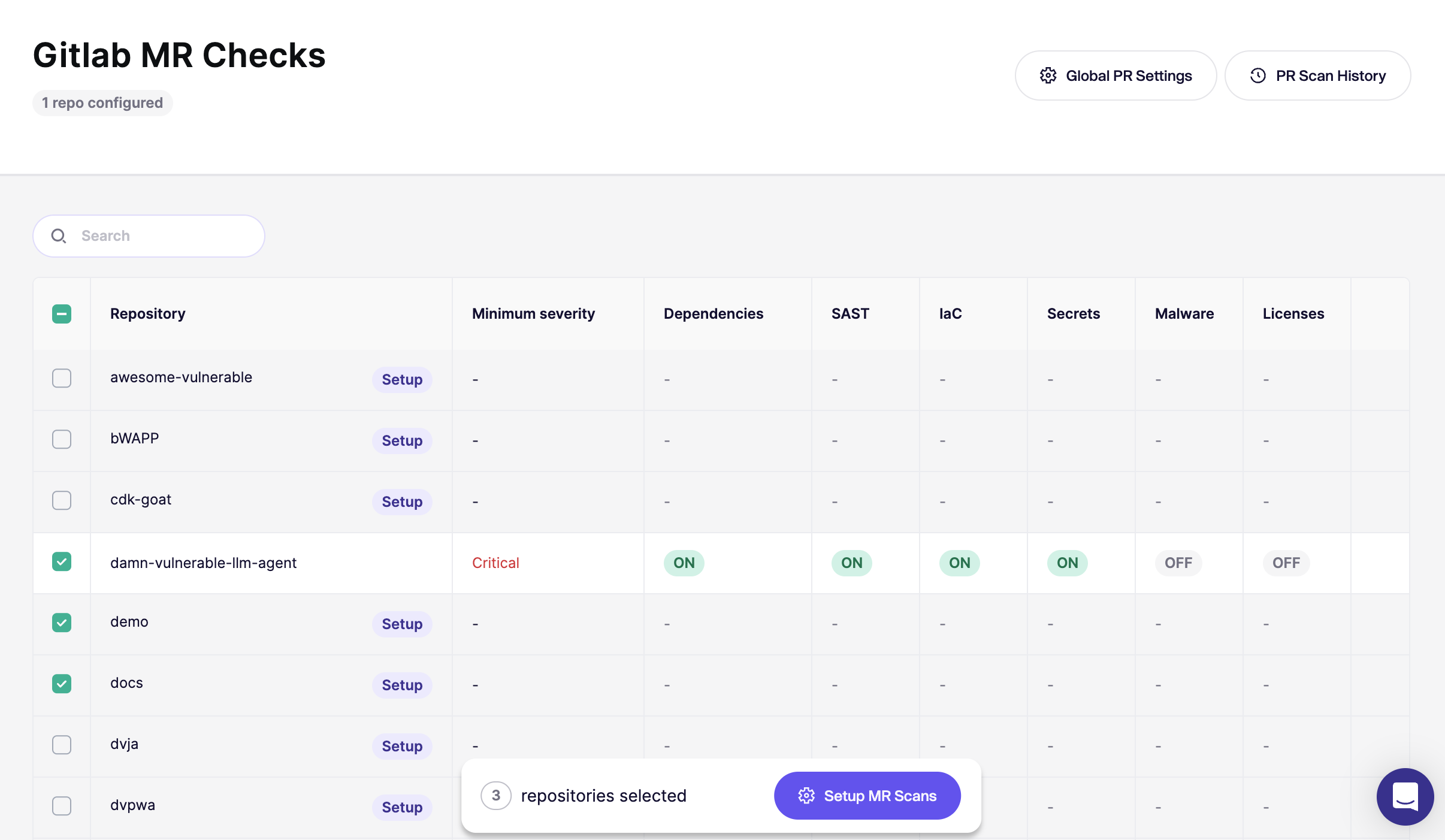Click the clock icon in PR Scan History

pos(1257,75)
